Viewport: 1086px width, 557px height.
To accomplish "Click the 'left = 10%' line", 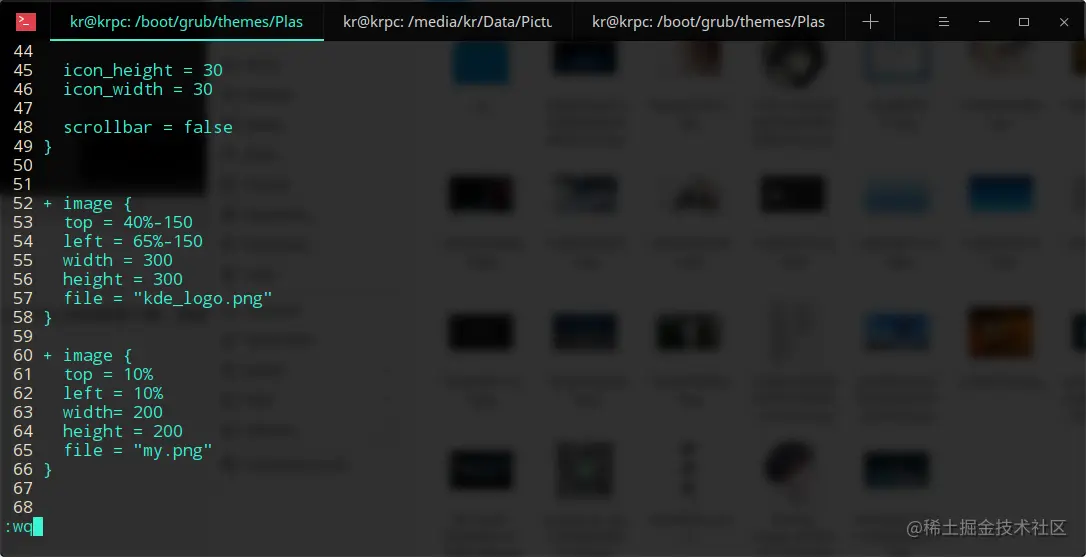I will click(113, 394).
